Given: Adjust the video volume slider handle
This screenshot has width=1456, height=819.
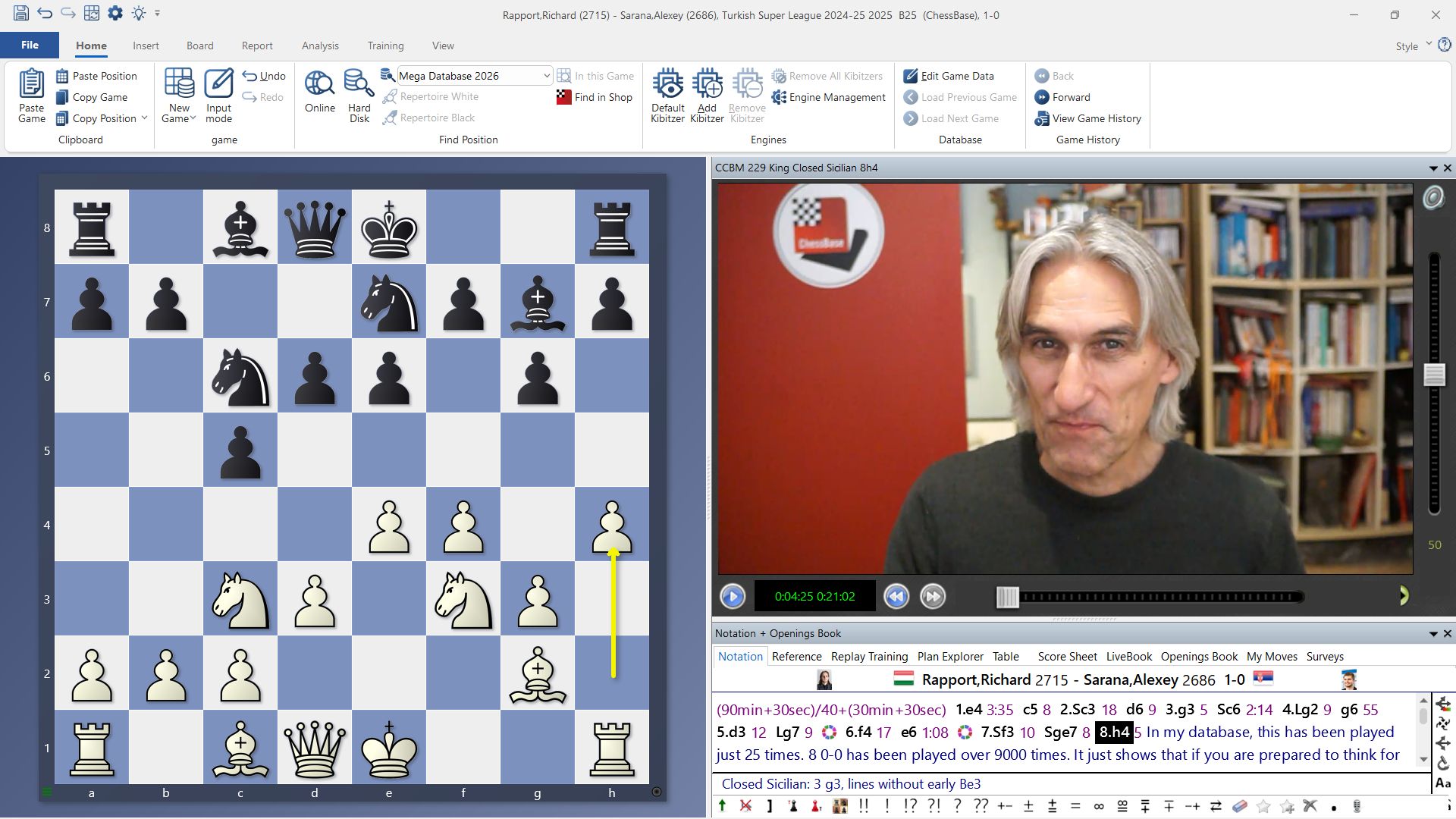Looking at the screenshot, I should 1434,375.
